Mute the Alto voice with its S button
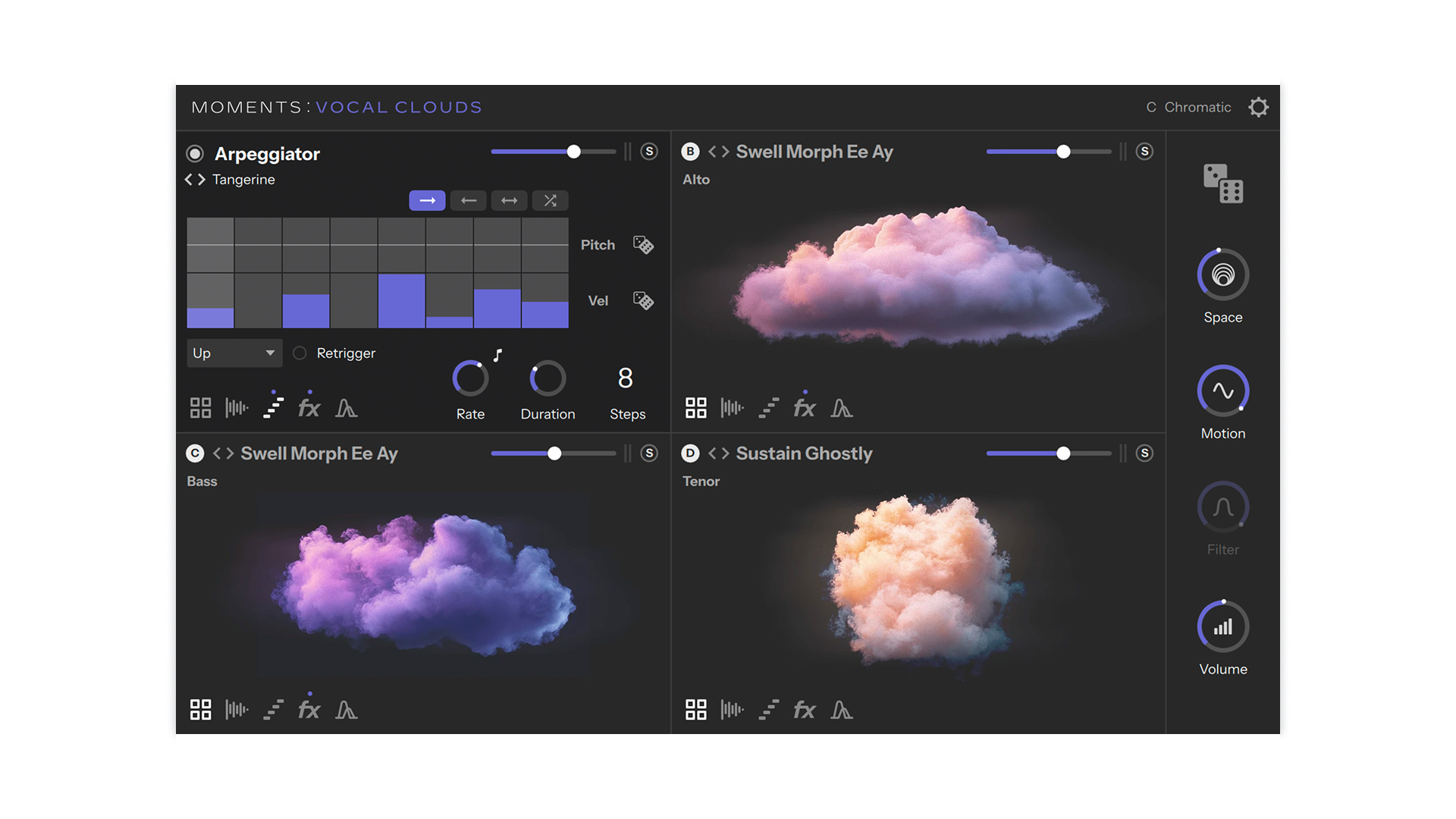 point(1144,151)
